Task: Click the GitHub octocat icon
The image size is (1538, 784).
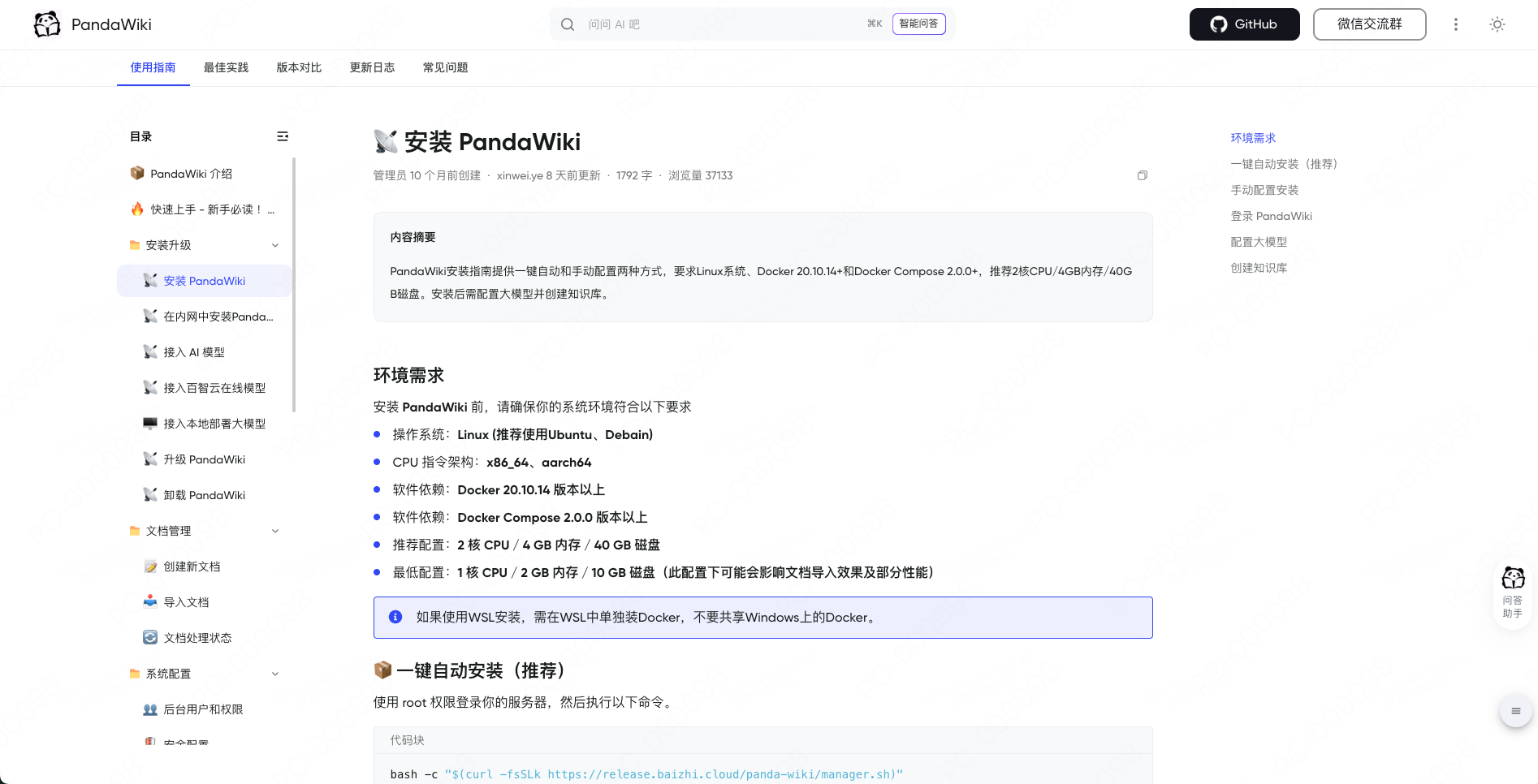Action: coord(1218,24)
